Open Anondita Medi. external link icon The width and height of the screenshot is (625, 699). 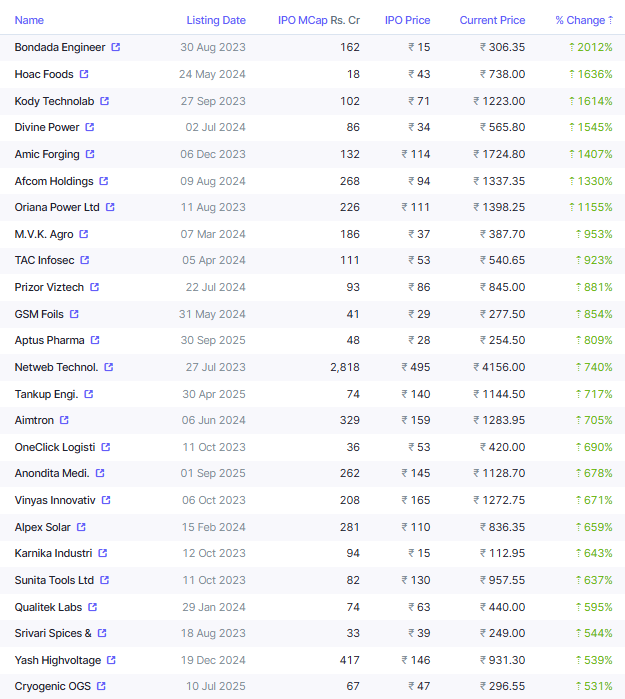click(100, 473)
